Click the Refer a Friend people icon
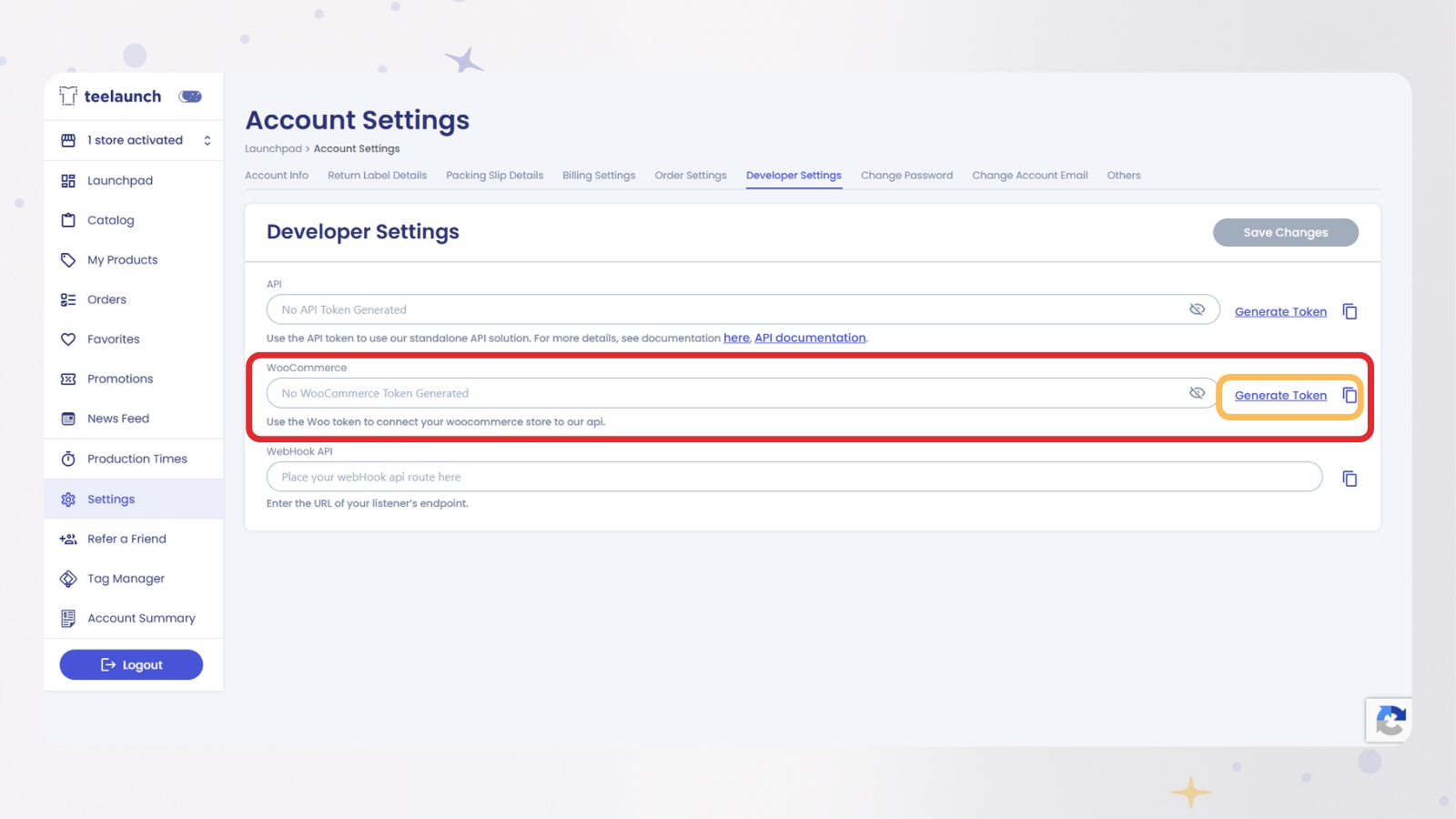1456x819 pixels. [x=68, y=539]
